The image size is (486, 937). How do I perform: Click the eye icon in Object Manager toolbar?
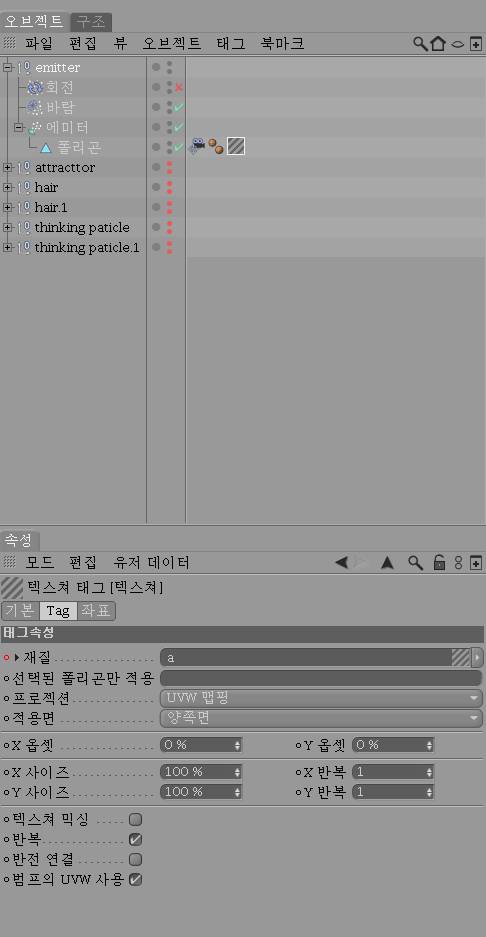click(x=457, y=44)
